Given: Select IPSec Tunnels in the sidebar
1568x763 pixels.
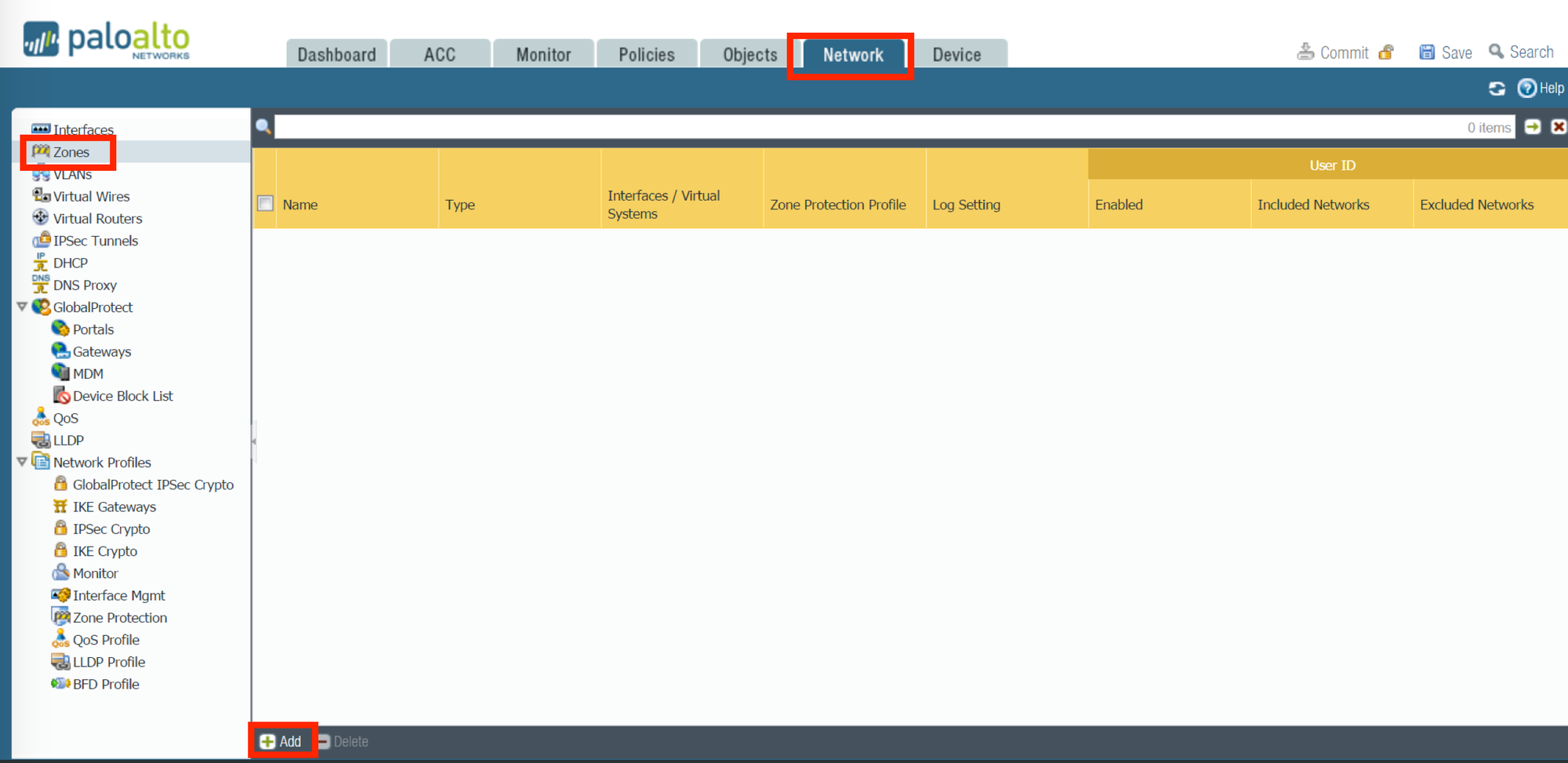Looking at the screenshot, I should coord(95,241).
